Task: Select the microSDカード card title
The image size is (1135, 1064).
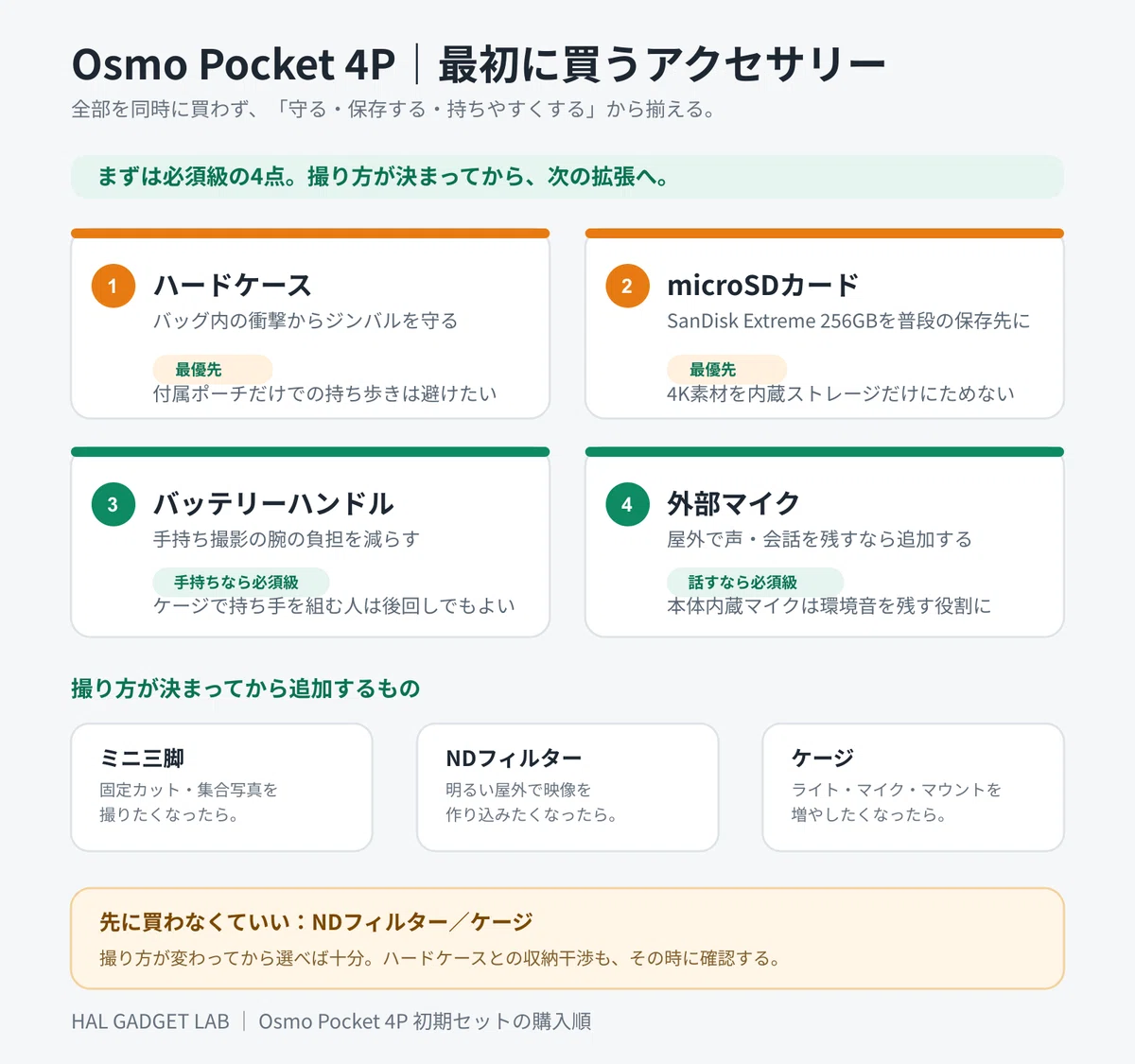Action: 763,285
